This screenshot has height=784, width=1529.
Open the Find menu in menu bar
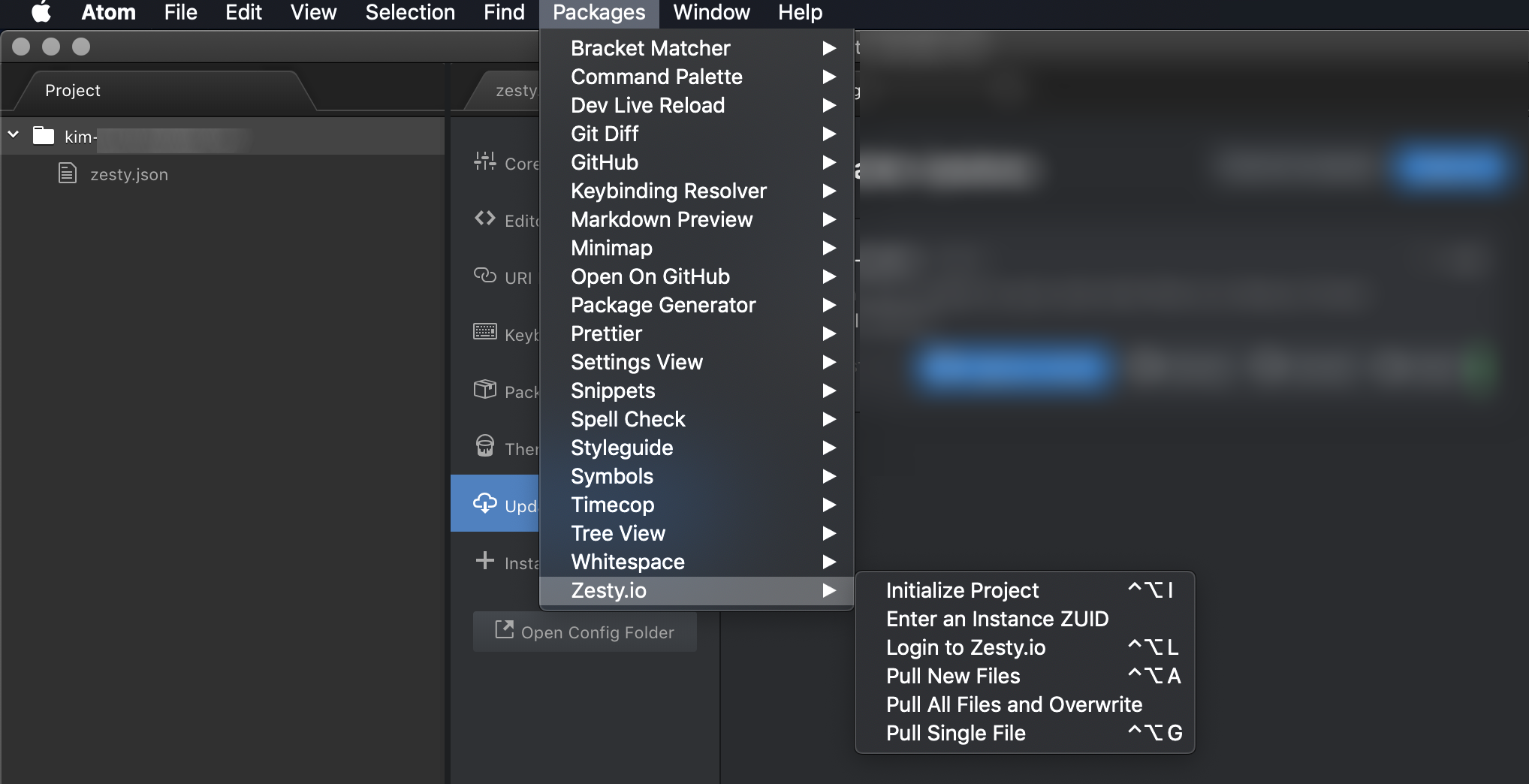[504, 12]
